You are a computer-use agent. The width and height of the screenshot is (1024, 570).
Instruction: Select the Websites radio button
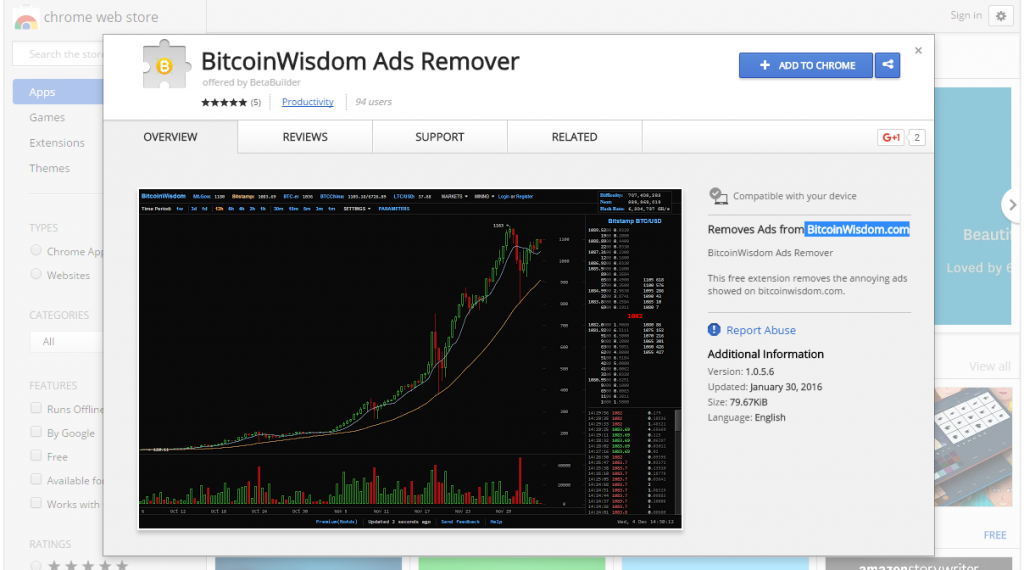pyautogui.click(x=36, y=274)
